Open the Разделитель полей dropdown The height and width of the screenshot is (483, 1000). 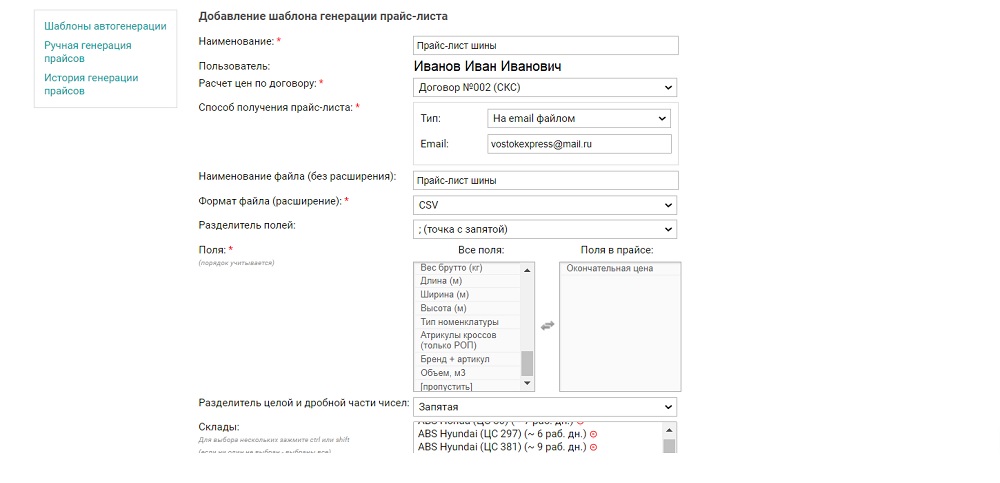coord(545,229)
